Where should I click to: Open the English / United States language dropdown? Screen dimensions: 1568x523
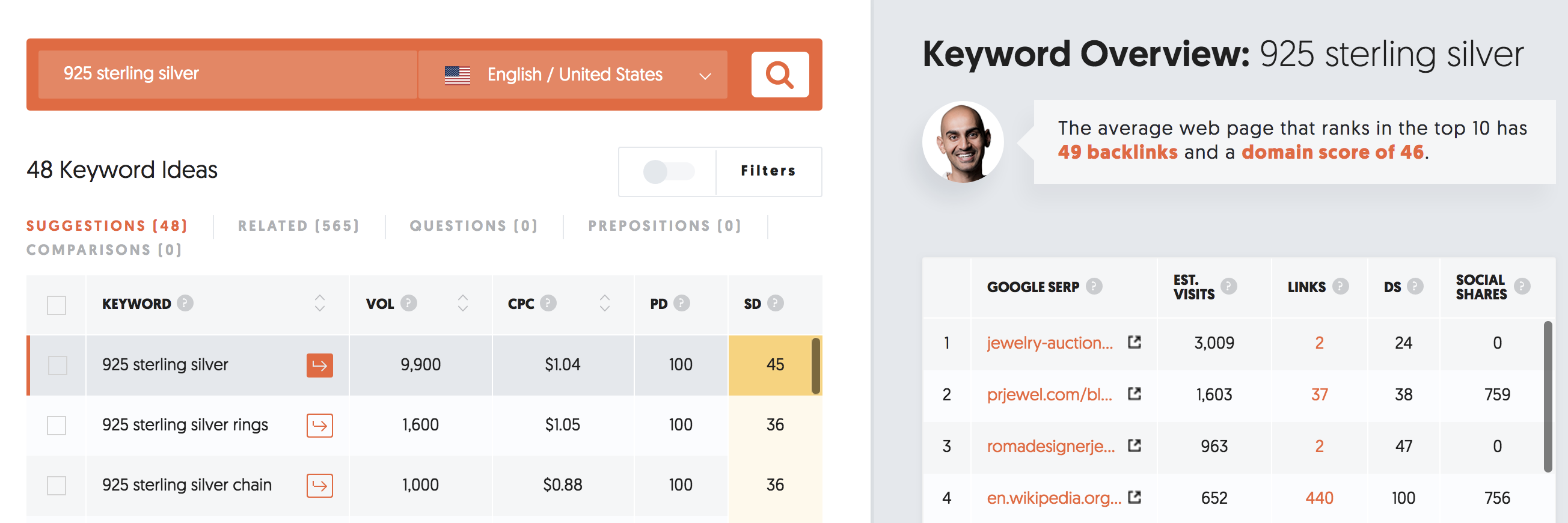[573, 75]
